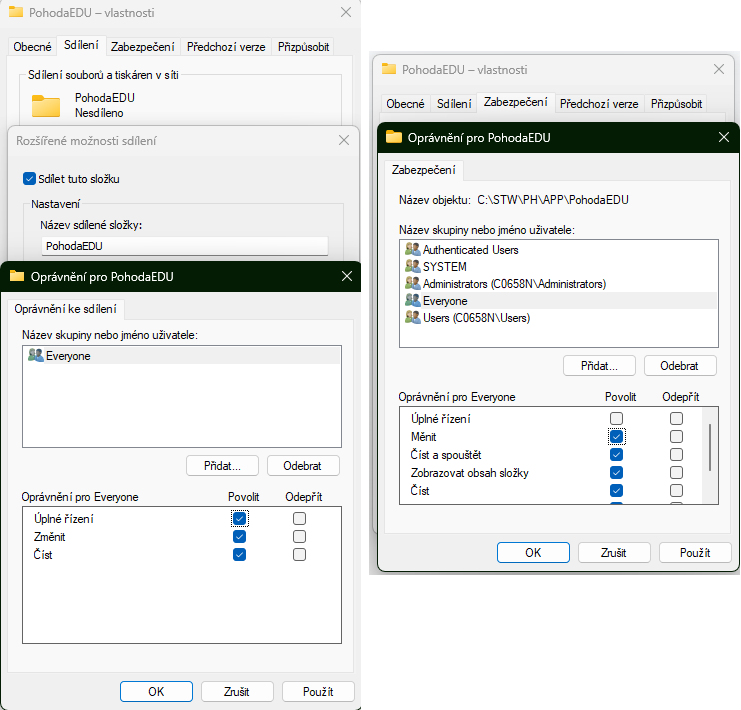741x710 pixels.
Task: Select Everyone group icon in share permissions list
Action: pos(35,355)
